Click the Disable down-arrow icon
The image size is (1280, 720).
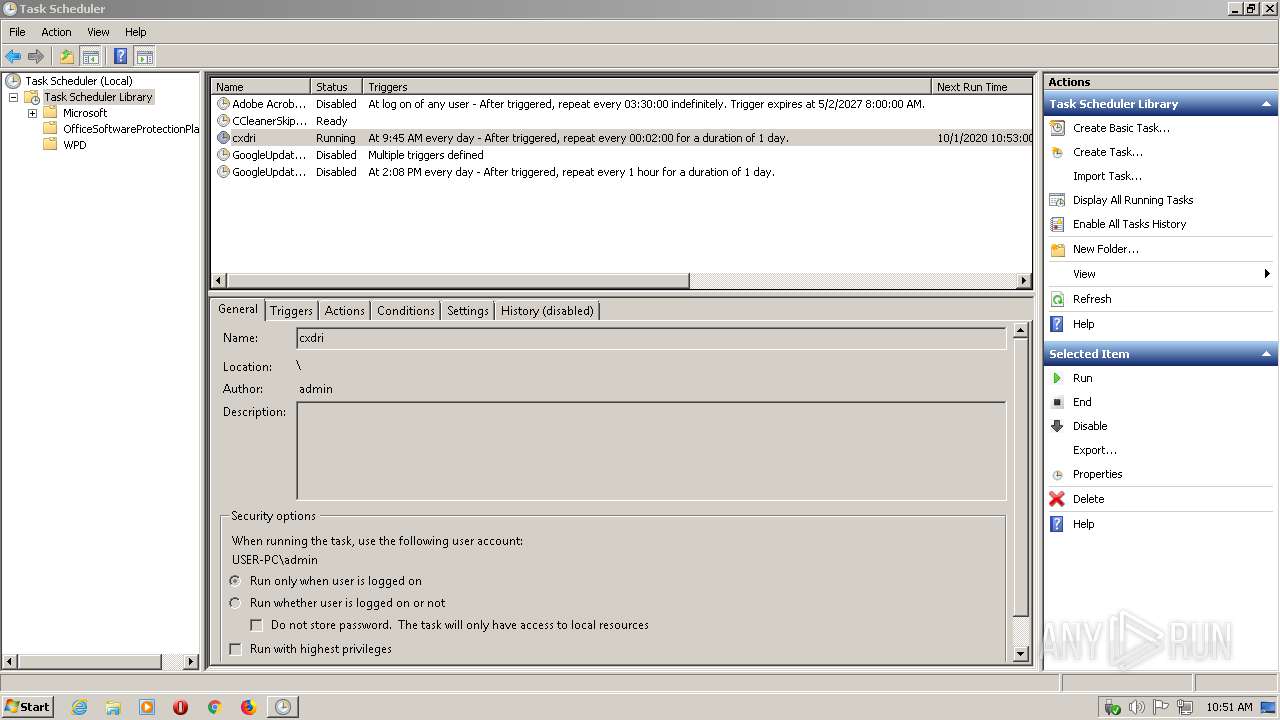(1057, 426)
